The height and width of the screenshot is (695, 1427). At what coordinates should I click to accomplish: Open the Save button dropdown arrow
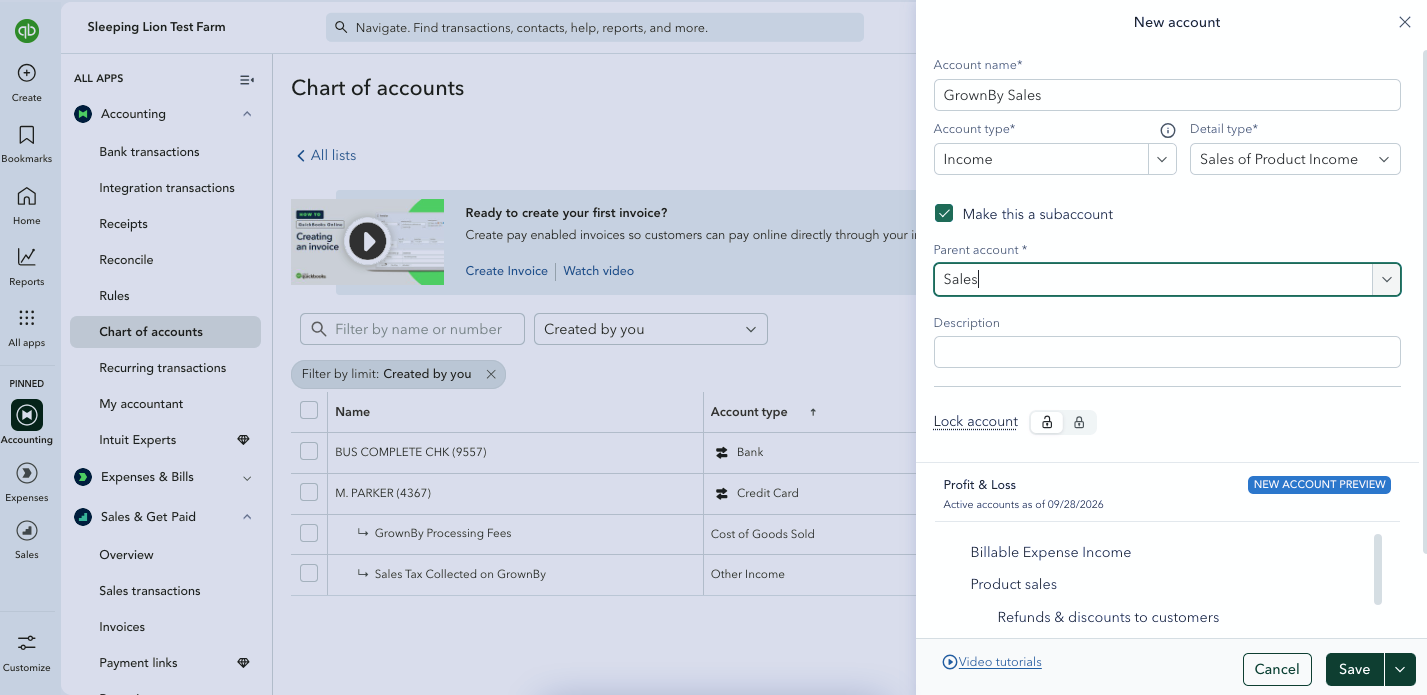click(1400, 669)
